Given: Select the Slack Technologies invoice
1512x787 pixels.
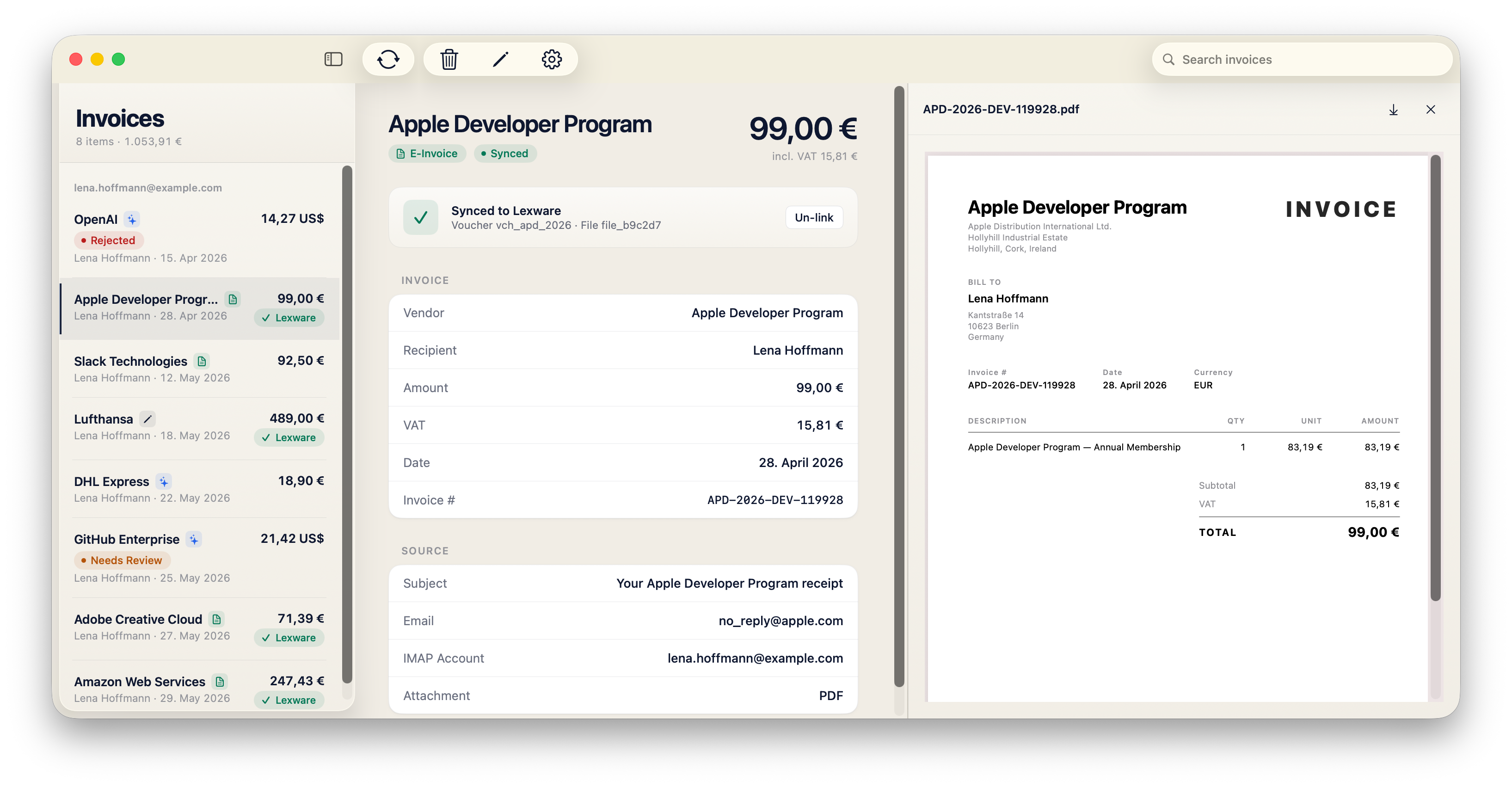Looking at the screenshot, I should click(199, 369).
